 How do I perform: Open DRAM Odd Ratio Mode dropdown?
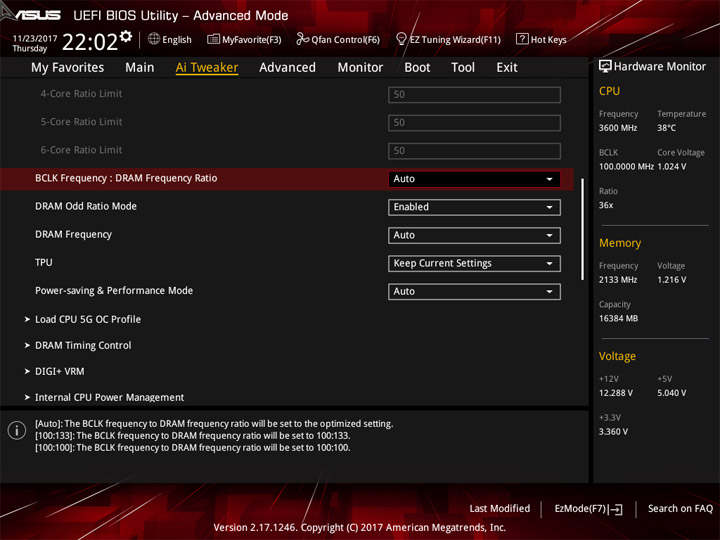tap(474, 207)
